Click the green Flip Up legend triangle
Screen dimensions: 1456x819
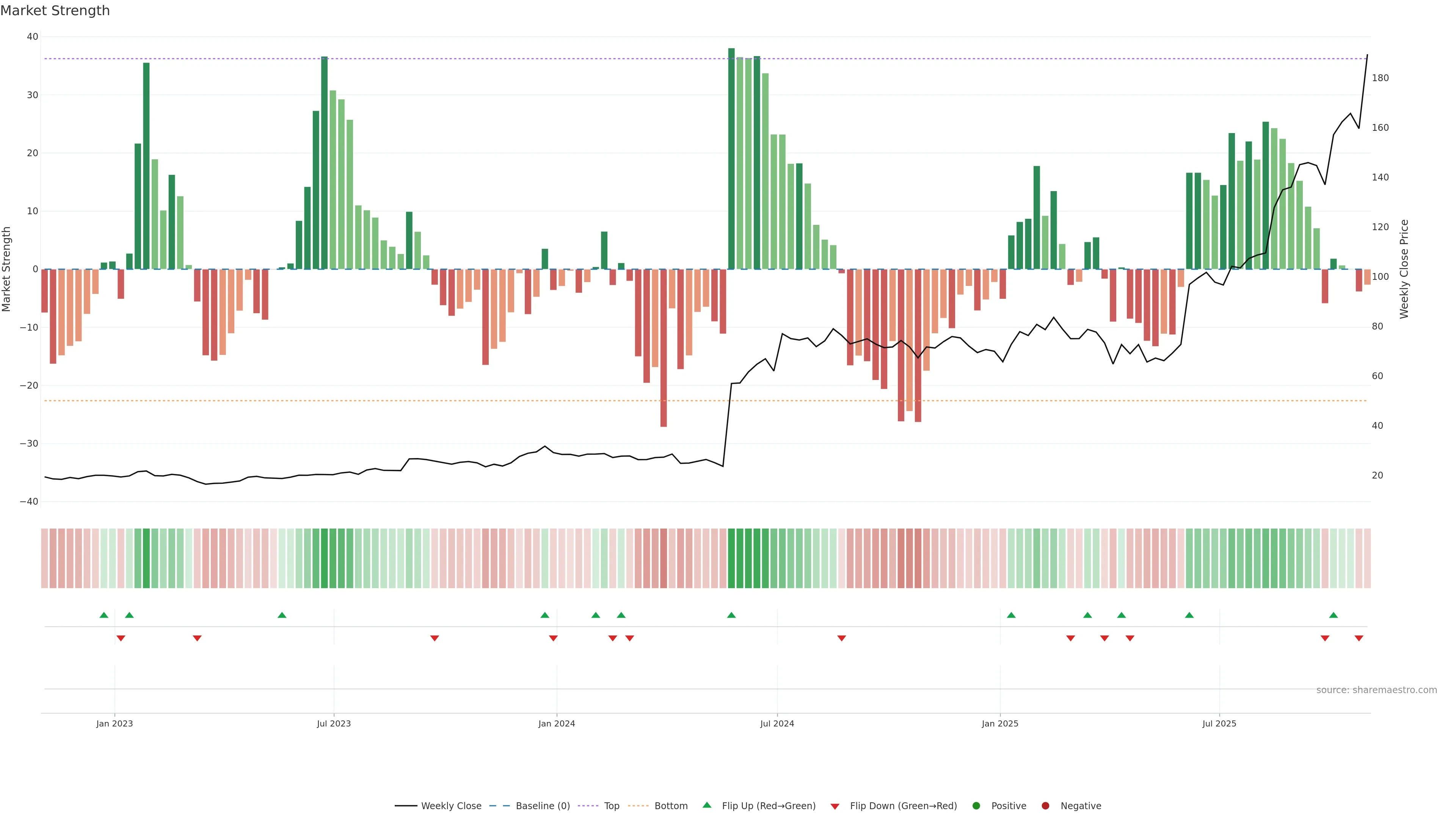coord(706,805)
